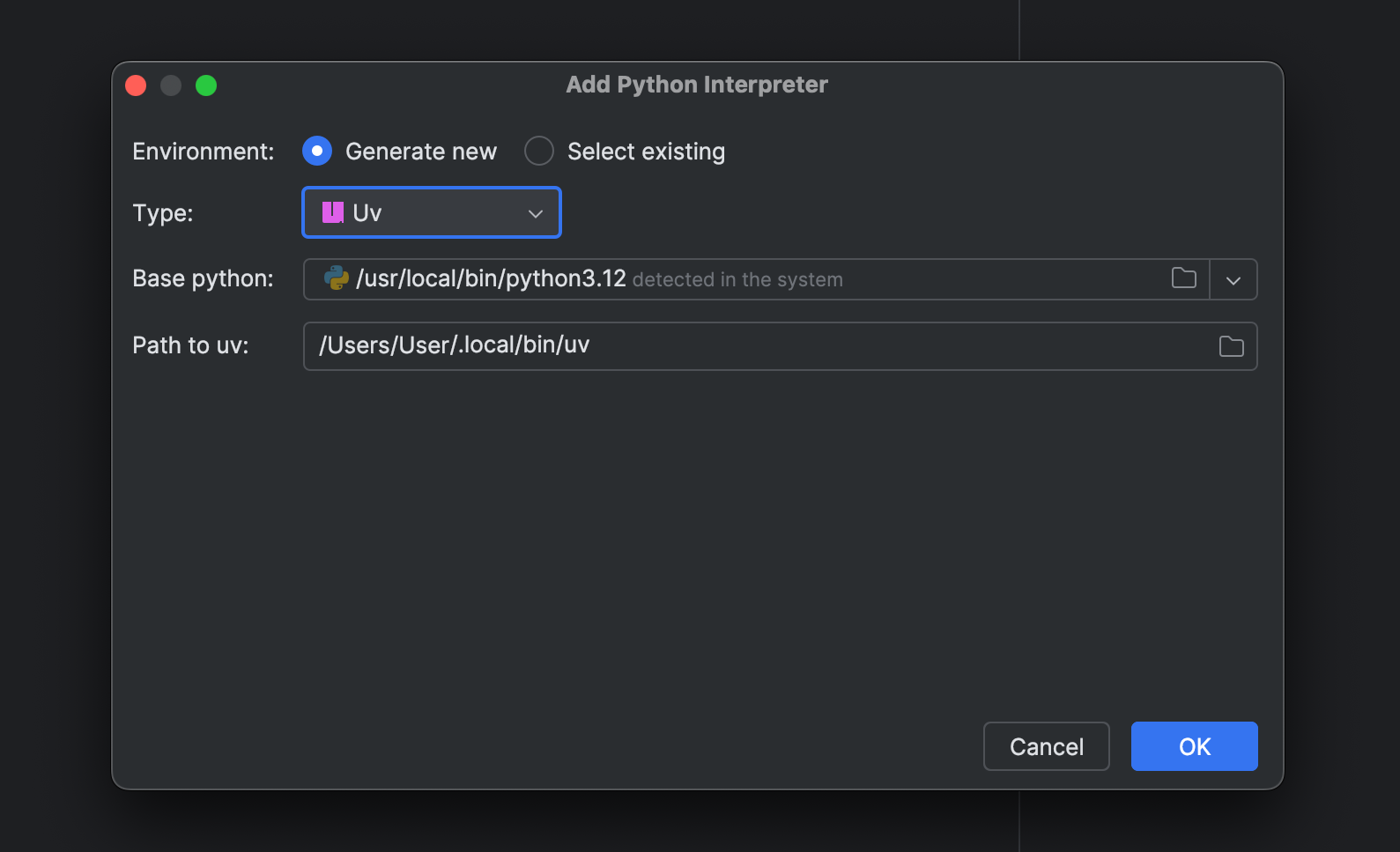Viewport: 1400px width, 852px height.
Task: Click the "Environment:" label
Action: 203,152
